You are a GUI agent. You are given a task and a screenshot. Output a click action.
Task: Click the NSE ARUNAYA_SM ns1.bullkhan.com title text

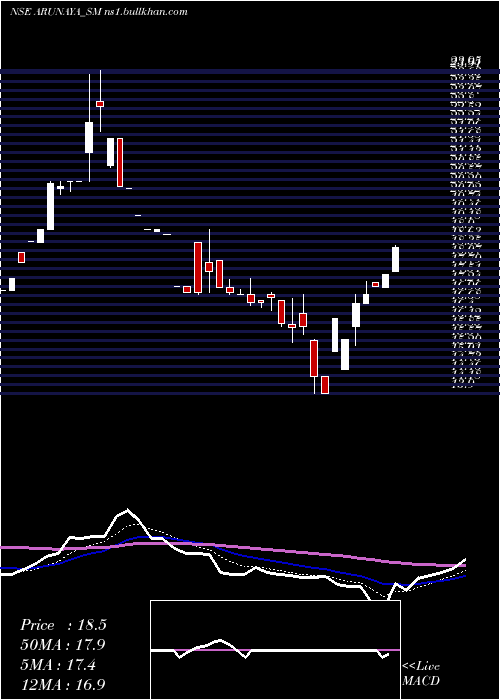tap(98, 12)
